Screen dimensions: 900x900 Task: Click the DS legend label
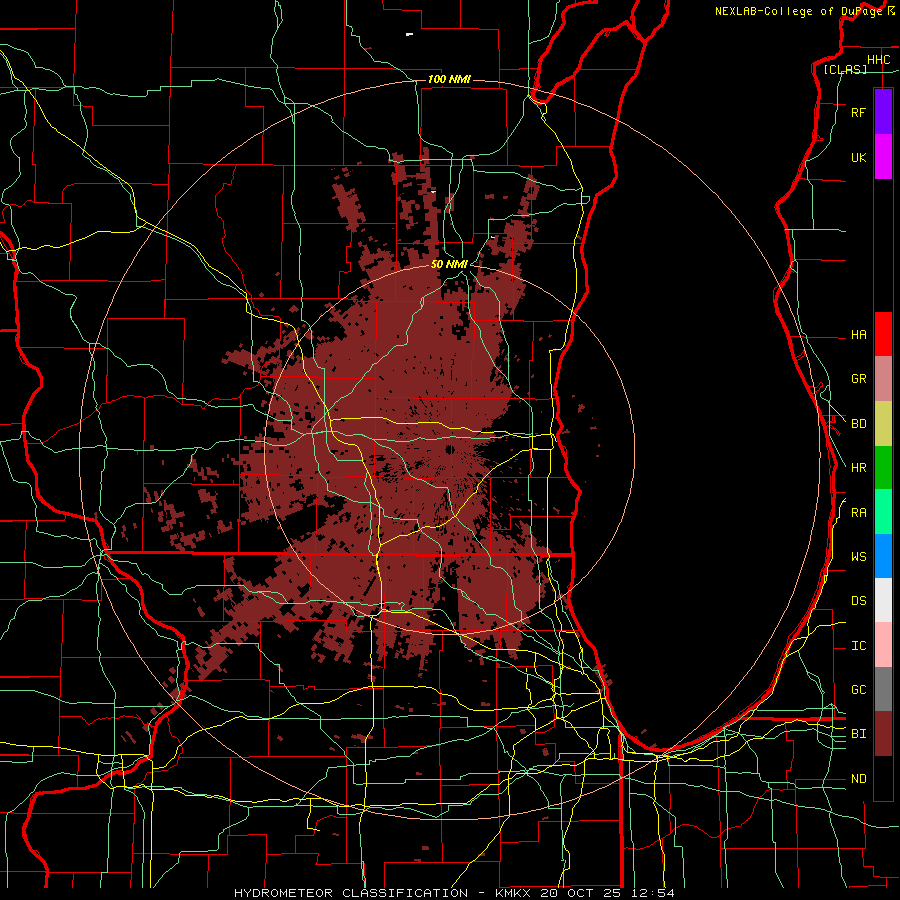[x=858, y=600]
